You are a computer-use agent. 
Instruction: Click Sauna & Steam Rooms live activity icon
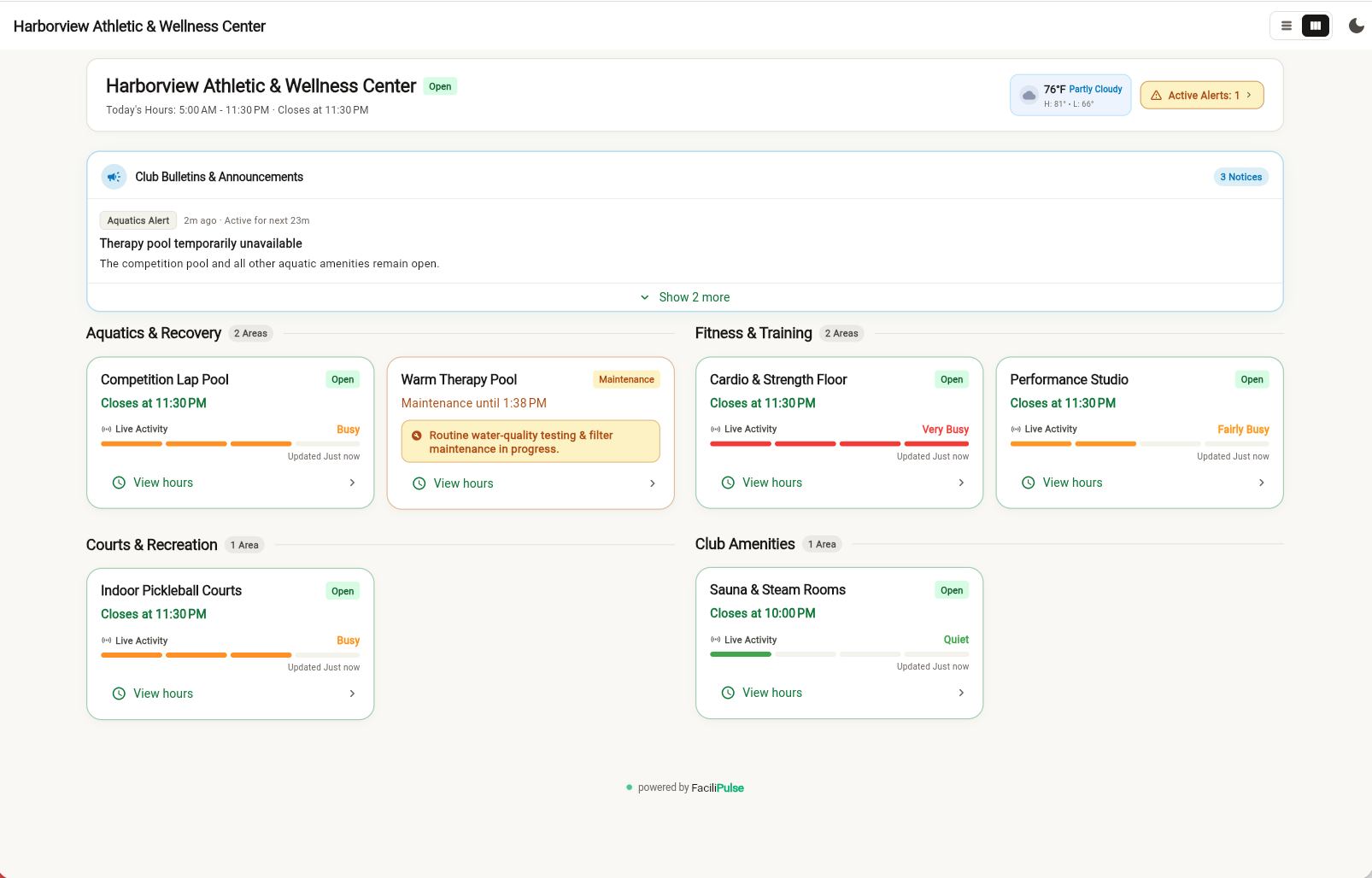(x=715, y=640)
